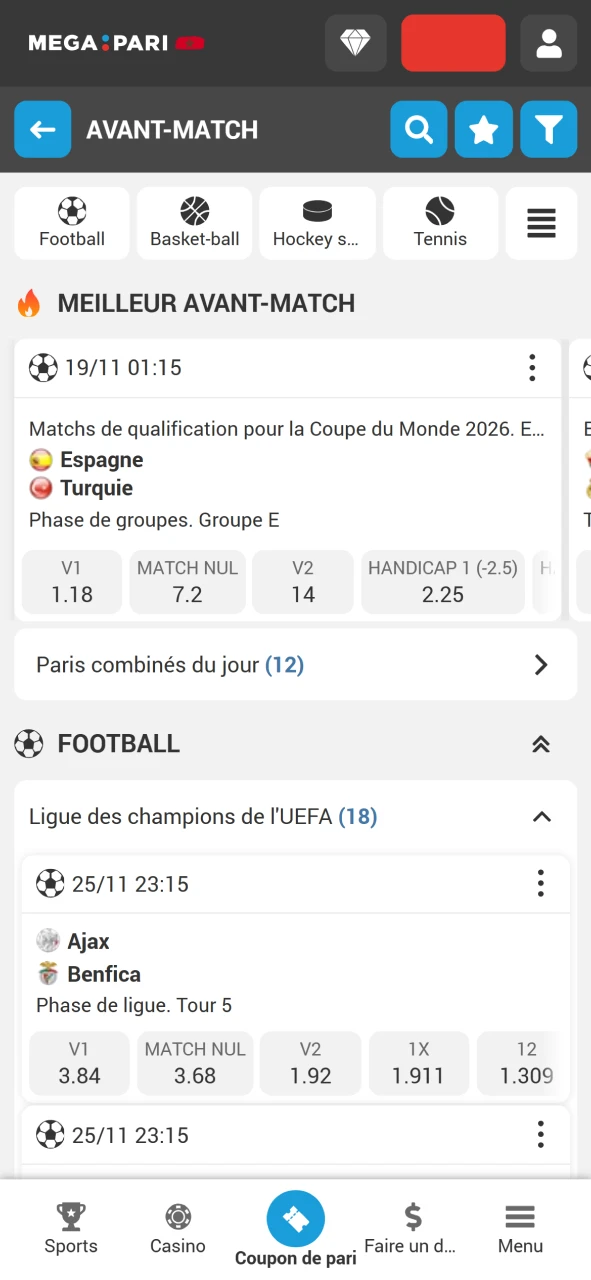Open the full sports list hamburger icon
The width and height of the screenshot is (591, 1280).
pyautogui.click(x=541, y=222)
